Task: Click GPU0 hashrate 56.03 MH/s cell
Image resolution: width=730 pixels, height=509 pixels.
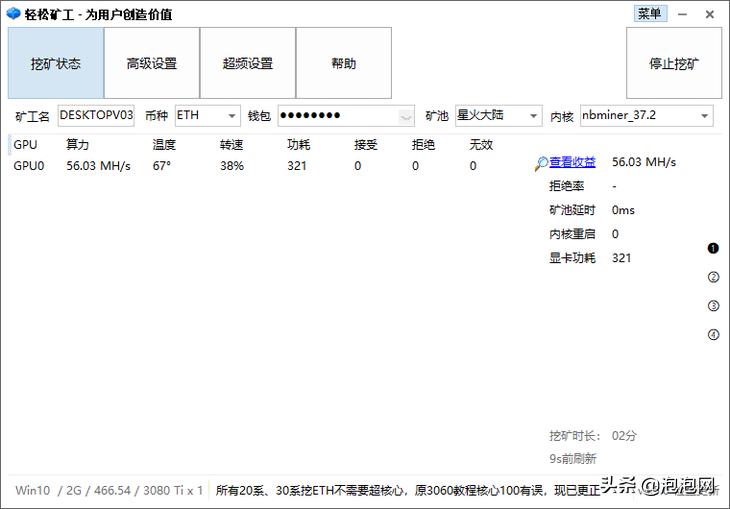Action: [98, 166]
